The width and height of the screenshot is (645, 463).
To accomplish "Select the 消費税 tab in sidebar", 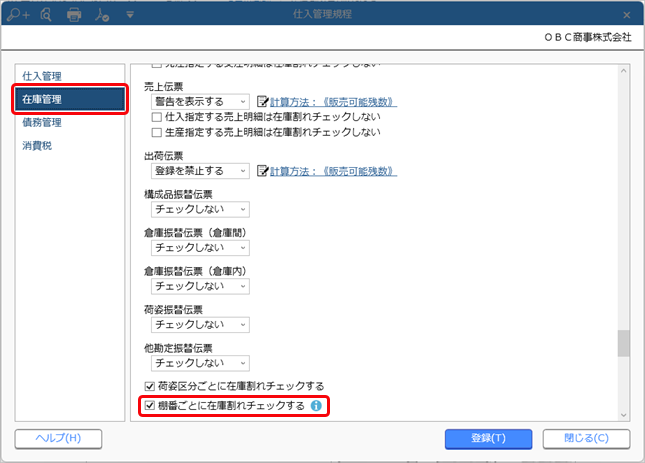I will click(x=70, y=145).
